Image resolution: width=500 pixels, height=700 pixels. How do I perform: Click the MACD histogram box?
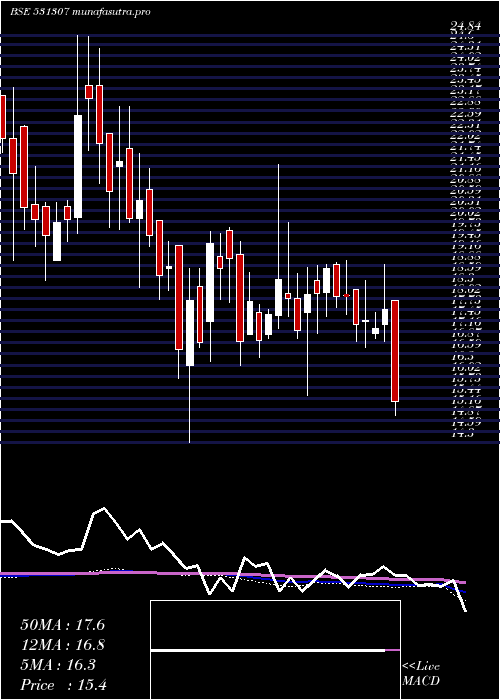tap(275, 650)
